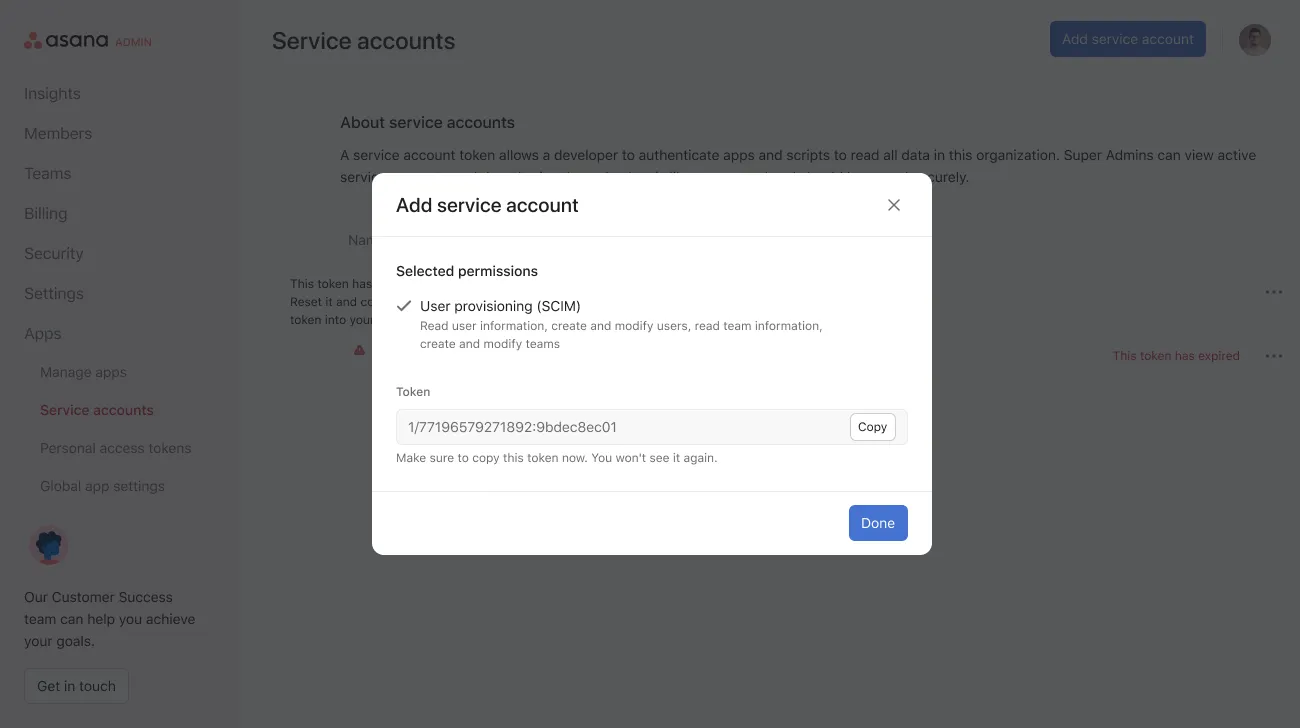The width and height of the screenshot is (1300, 728).
Task: Open the profile avatar menu
Action: coord(1254,39)
